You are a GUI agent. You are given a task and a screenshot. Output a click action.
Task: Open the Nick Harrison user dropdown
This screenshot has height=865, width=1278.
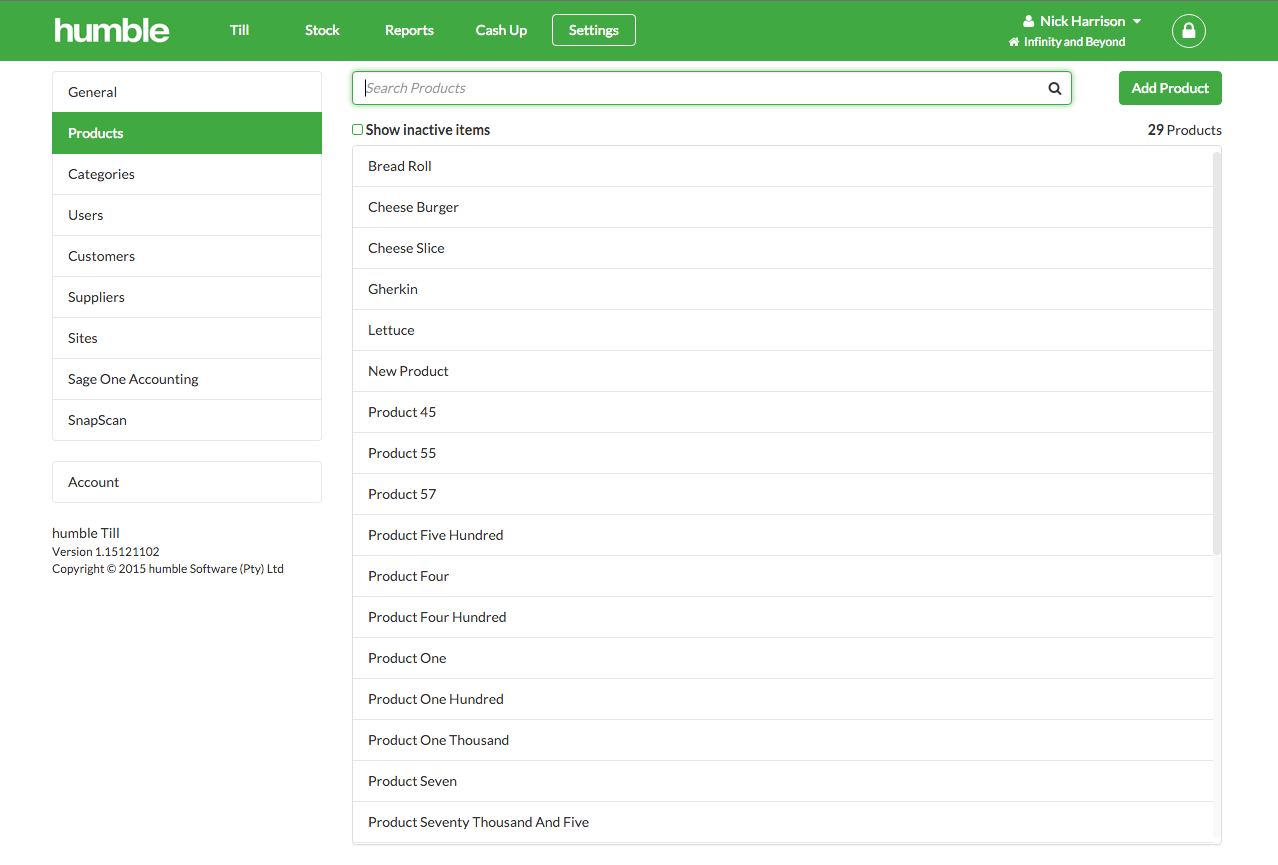pos(1083,21)
